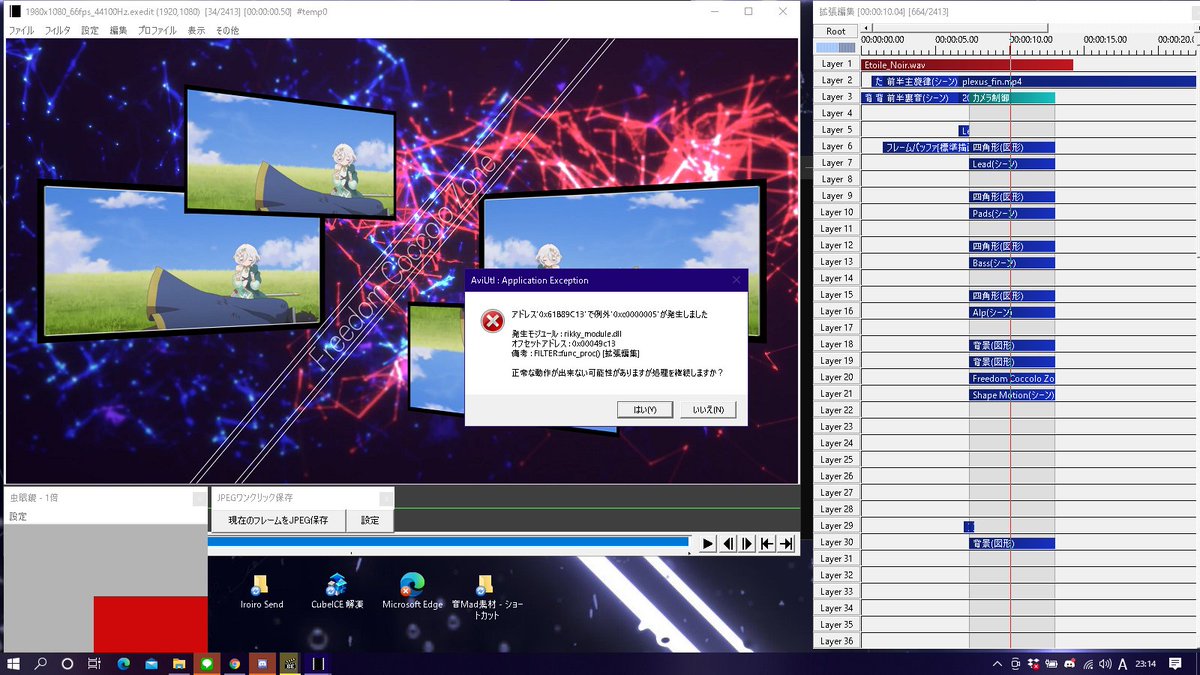
Task: Select the Alp(シーン) clip
Action: tap(1012, 312)
